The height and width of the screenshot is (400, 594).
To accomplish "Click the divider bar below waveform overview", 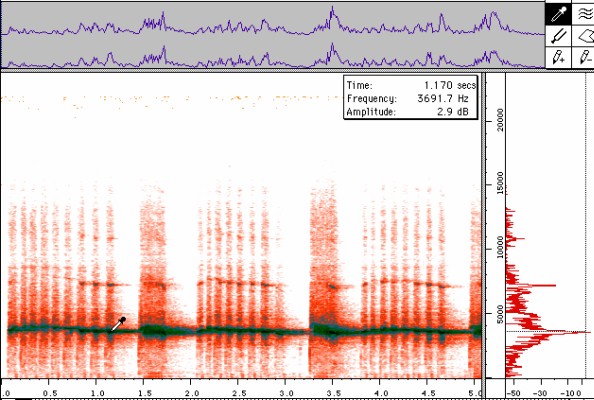I will coord(273,70).
